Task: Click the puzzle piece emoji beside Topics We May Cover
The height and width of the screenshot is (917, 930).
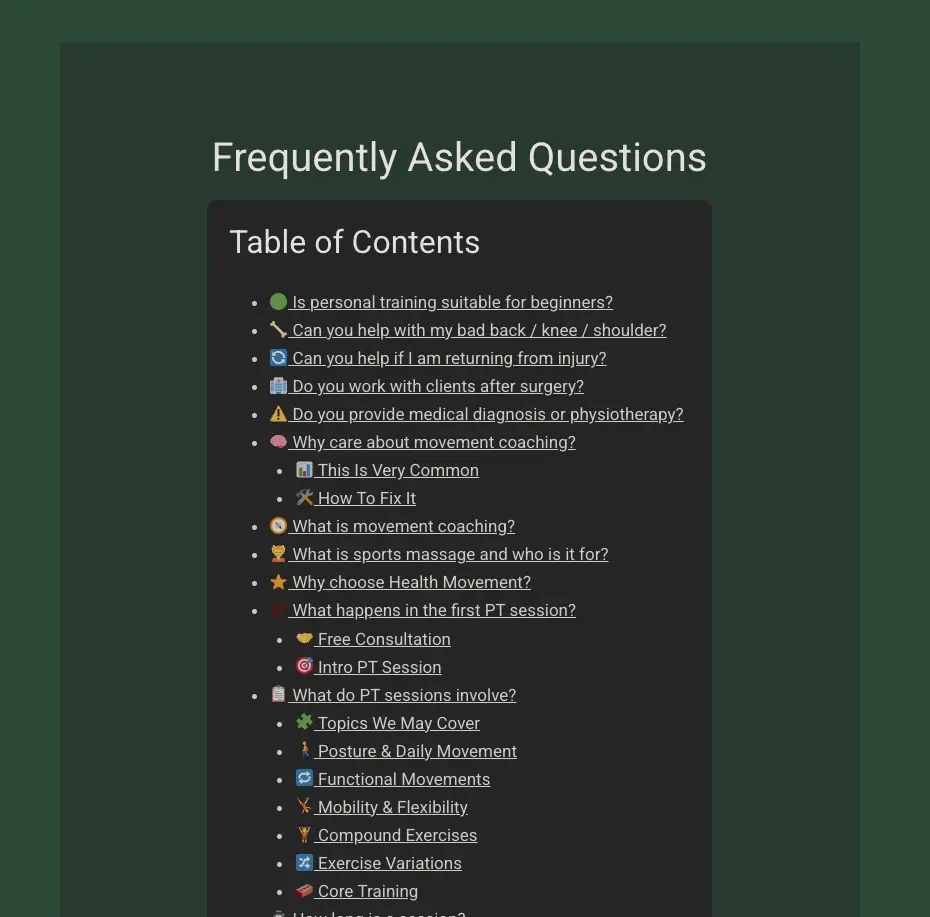Action: click(x=304, y=722)
